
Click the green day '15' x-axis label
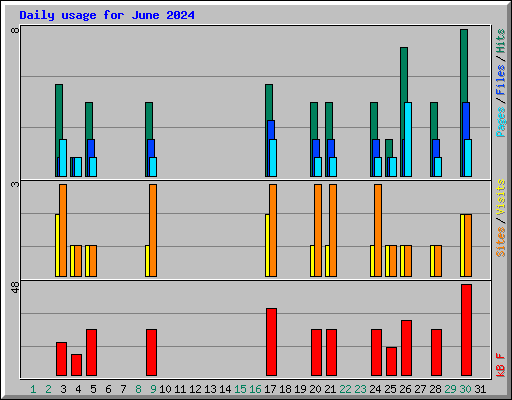[x=240, y=389]
